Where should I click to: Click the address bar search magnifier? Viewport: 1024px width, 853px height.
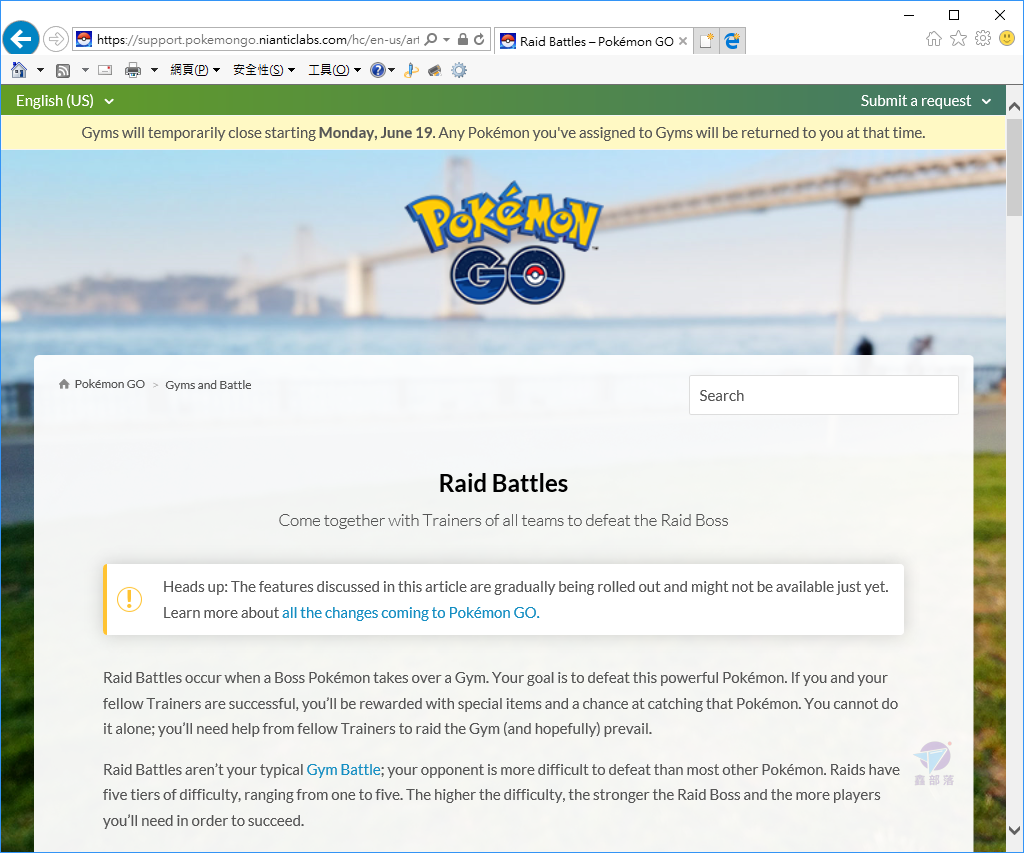[430, 40]
